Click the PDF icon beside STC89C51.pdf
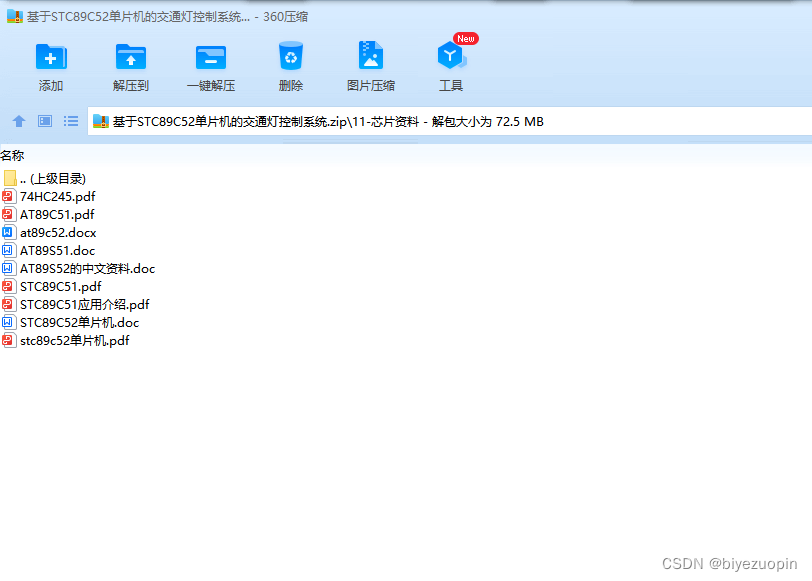Screen dimensions: 812x581 [x=8, y=286]
